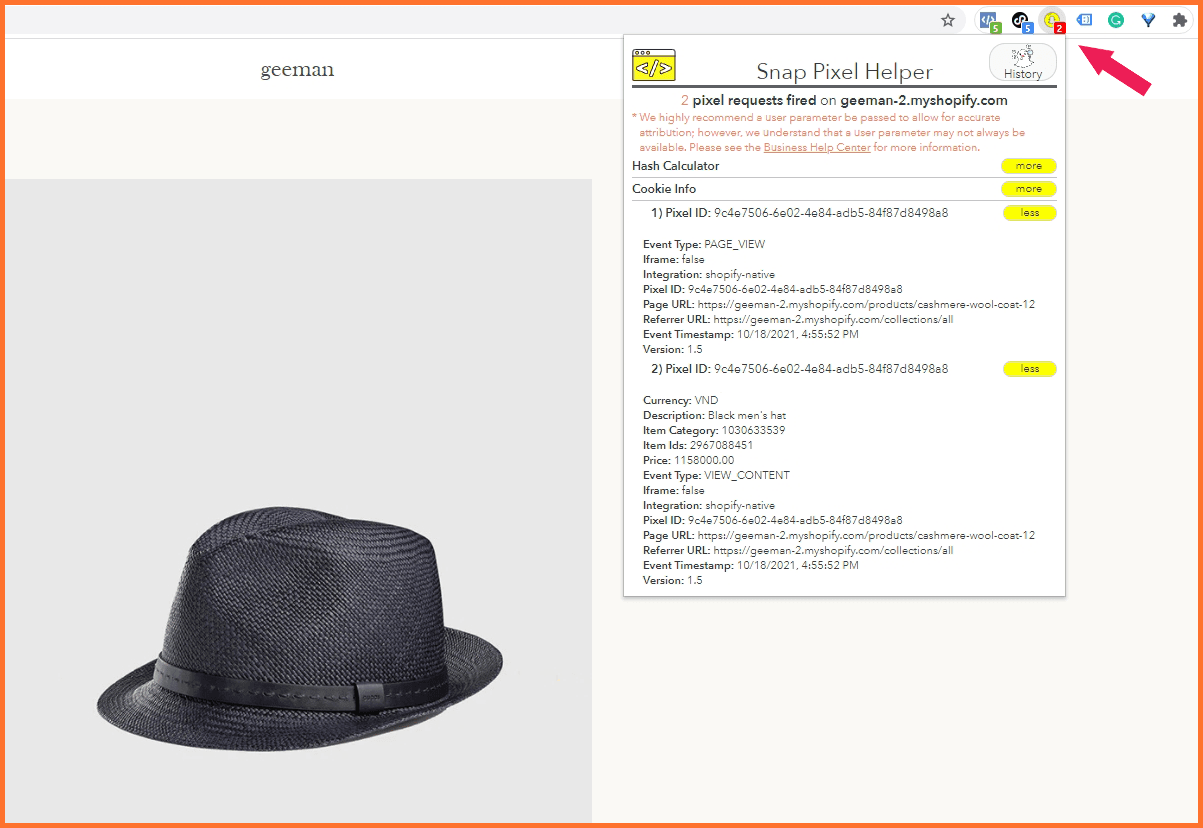Click the Snap Pixel Helper title text

click(x=844, y=72)
